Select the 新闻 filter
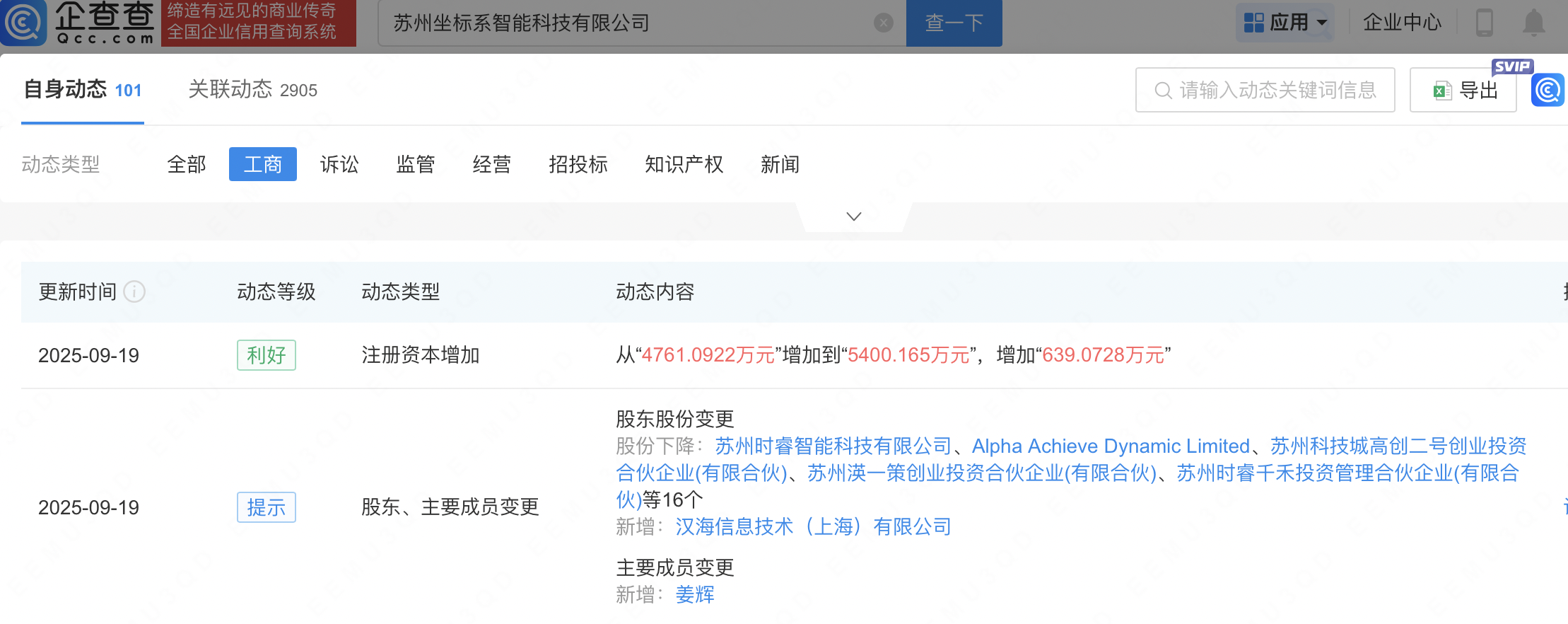Image resolution: width=1568 pixels, height=624 pixels. 780,164
